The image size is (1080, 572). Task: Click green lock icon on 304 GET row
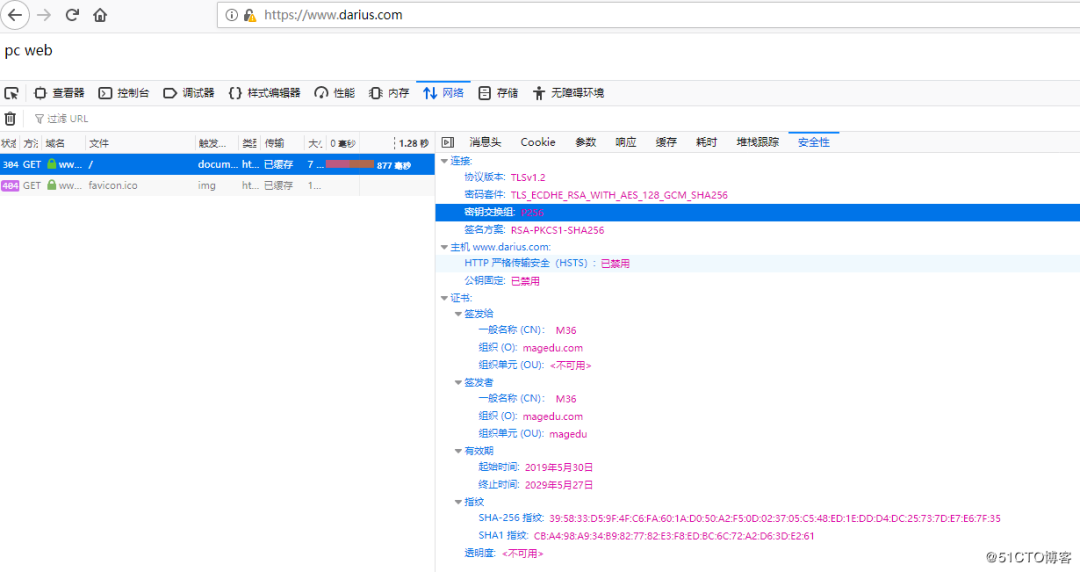52,164
